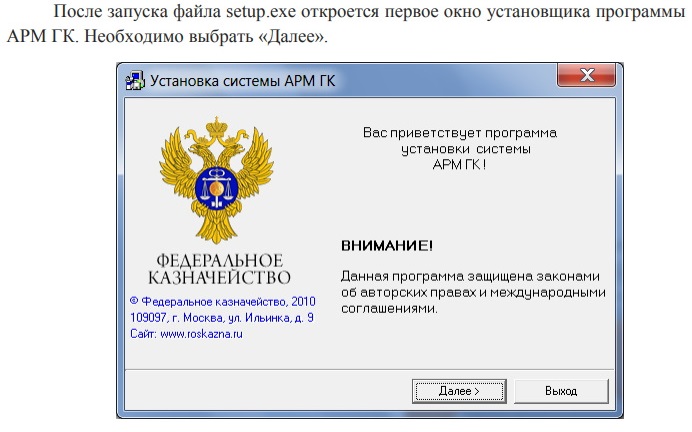Click the Выход button
The image size is (692, 432).
pos(561,391)
